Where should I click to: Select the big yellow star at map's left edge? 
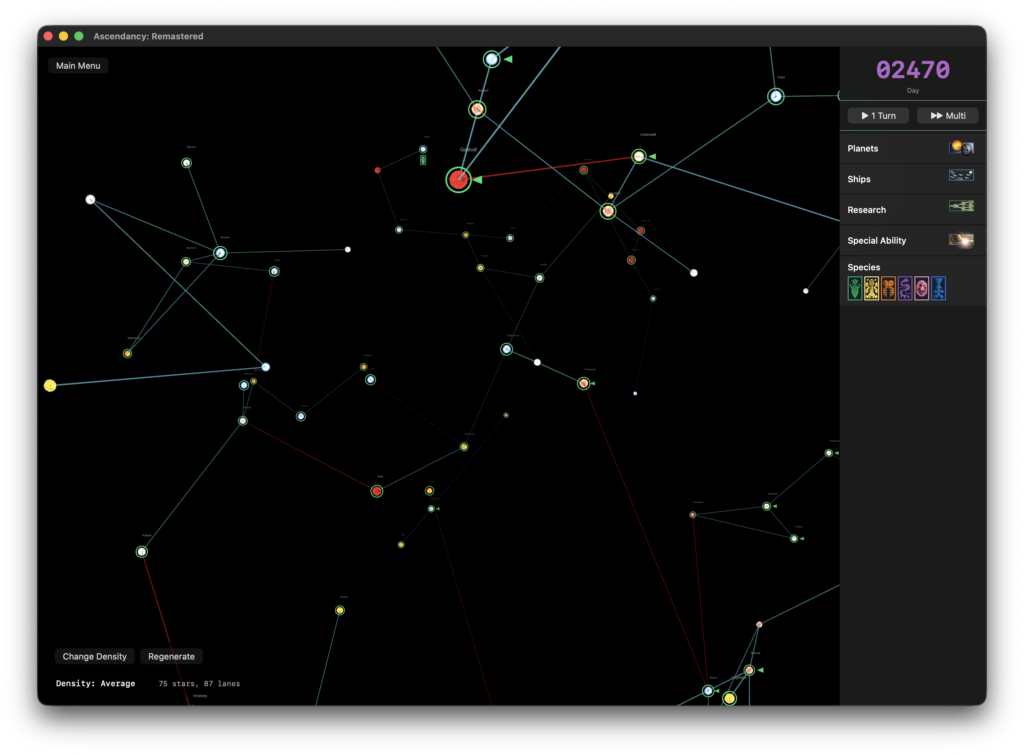(50, 385)
